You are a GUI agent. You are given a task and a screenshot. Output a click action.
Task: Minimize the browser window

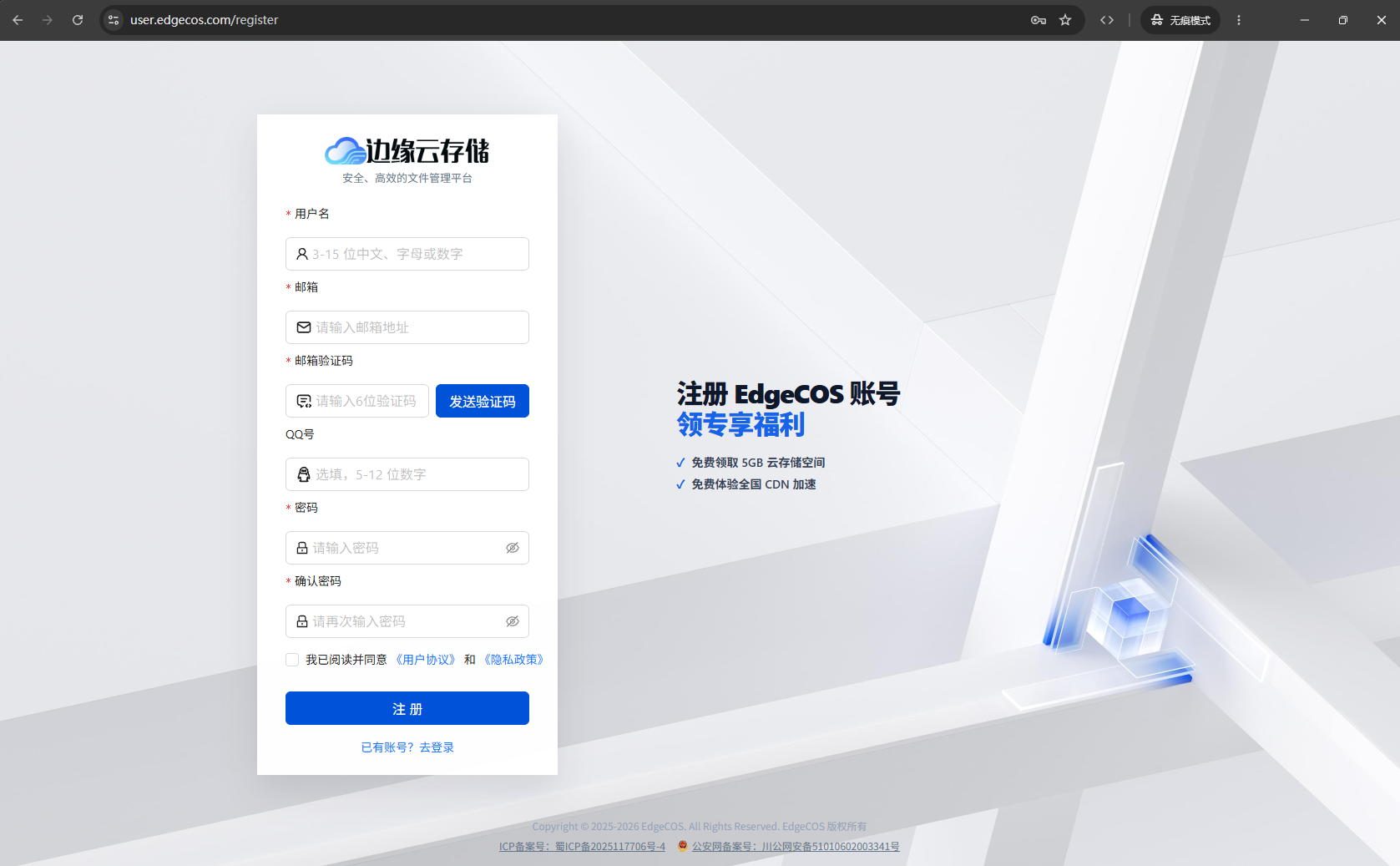[x=1305, y=20]
